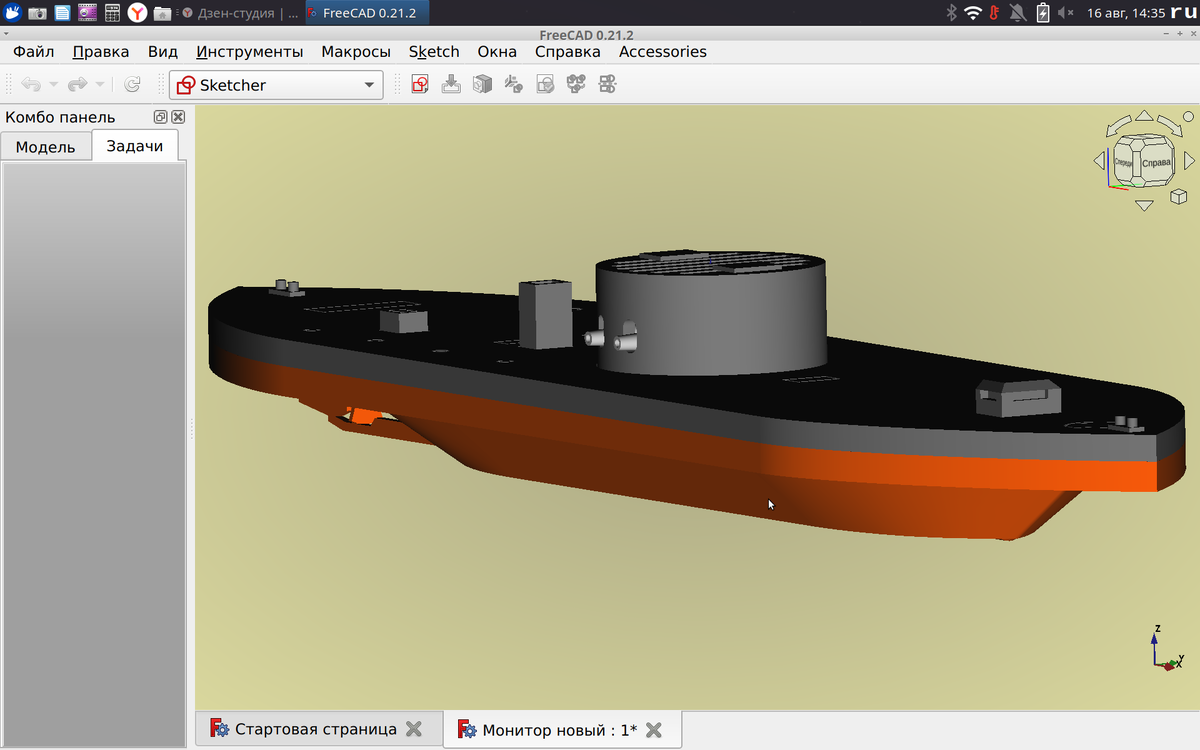Open the Справка menu
Viewport: 1200px width, 750px height.
pyautogui.click(x=568, y=52)
